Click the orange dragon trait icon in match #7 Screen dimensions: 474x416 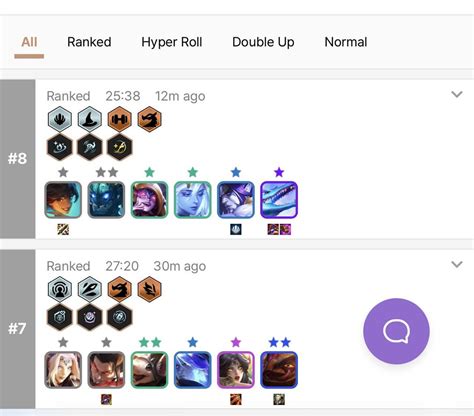point(119,289)
